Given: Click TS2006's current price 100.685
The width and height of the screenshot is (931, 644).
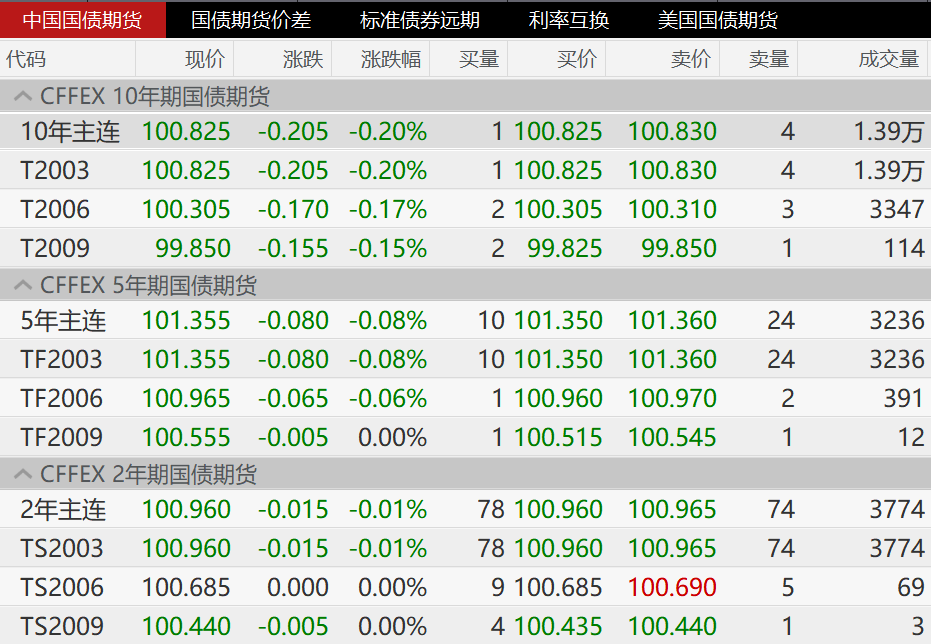Looking at the screenshot, I should [186, 587].
